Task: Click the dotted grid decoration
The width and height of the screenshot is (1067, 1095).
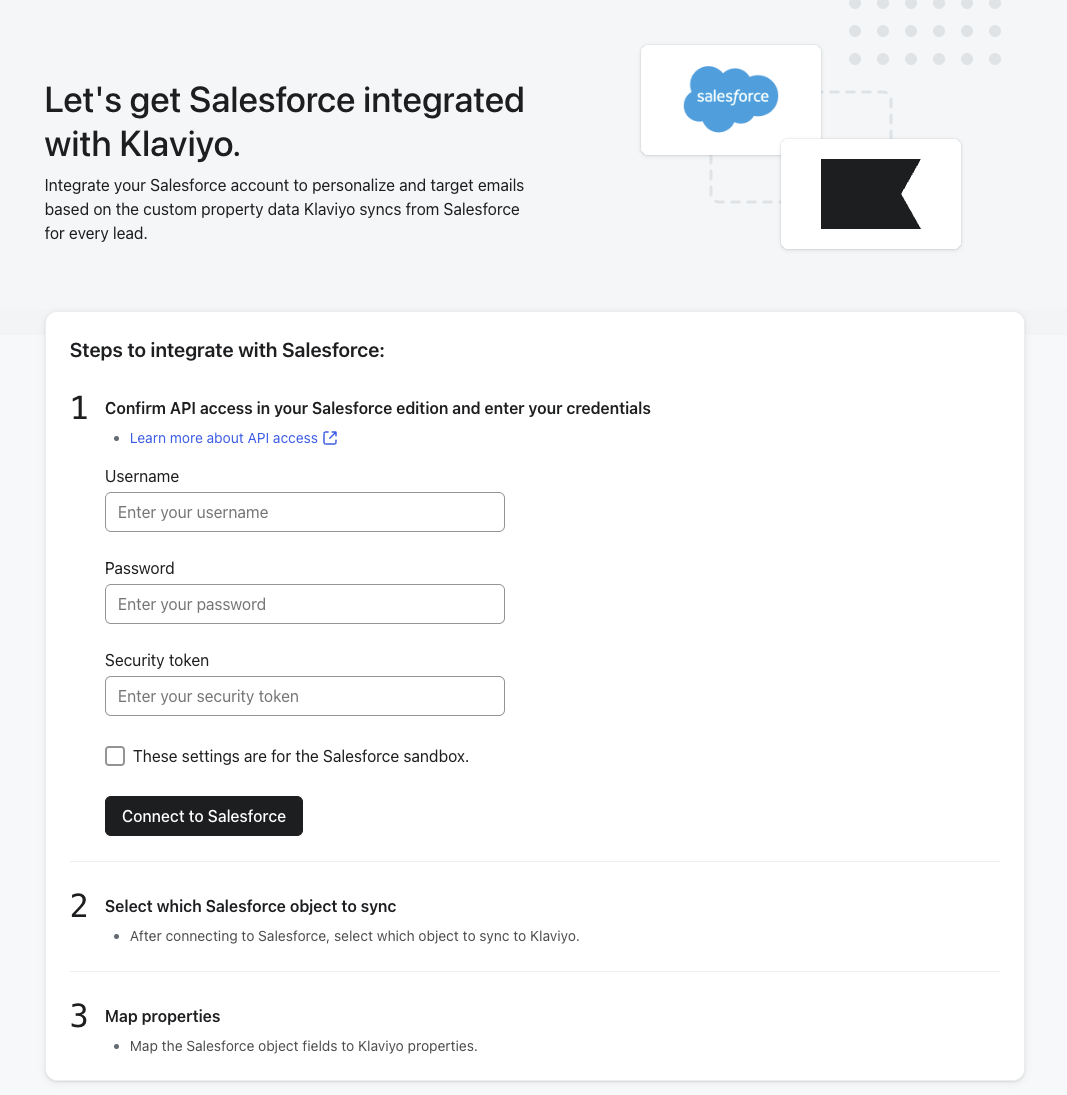Action: [925, 32]
